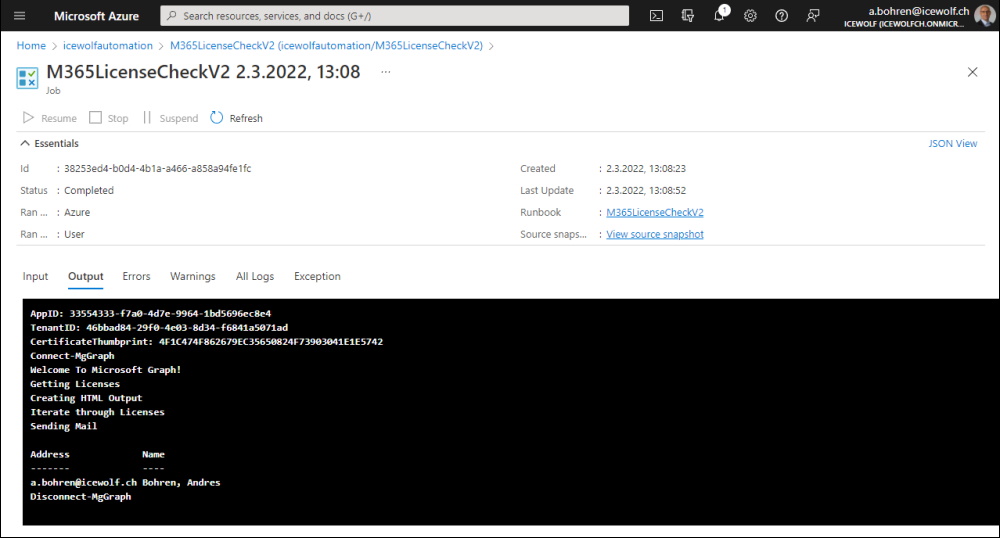Click the runbook job icon beside the title
The height and width of the screenshot is (538, 1000).
pyautogui.click(x=27, y=78)
